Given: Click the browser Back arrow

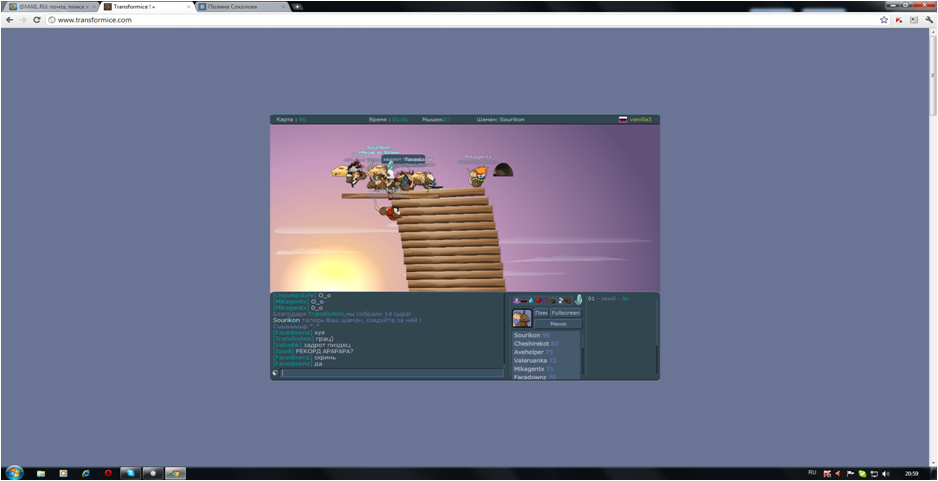Looking at the screenshot, I should point(10,20).
